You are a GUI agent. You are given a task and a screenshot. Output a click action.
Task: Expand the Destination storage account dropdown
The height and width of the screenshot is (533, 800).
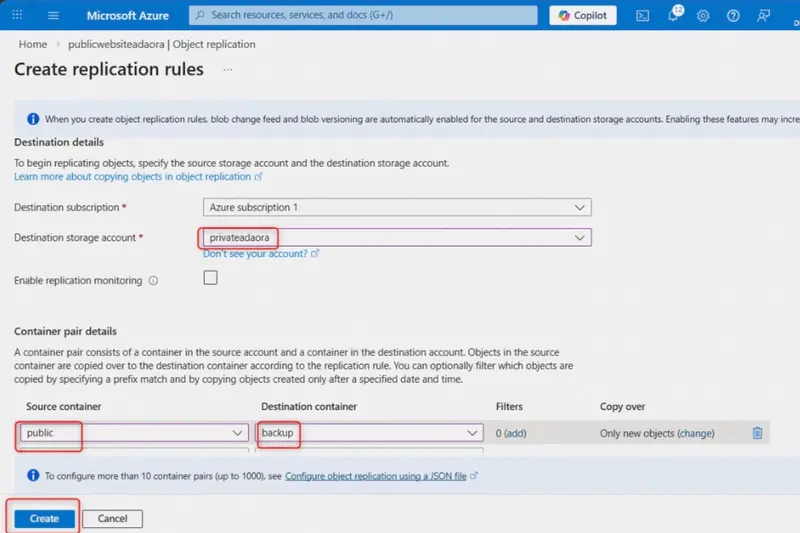tap(397, 237)
